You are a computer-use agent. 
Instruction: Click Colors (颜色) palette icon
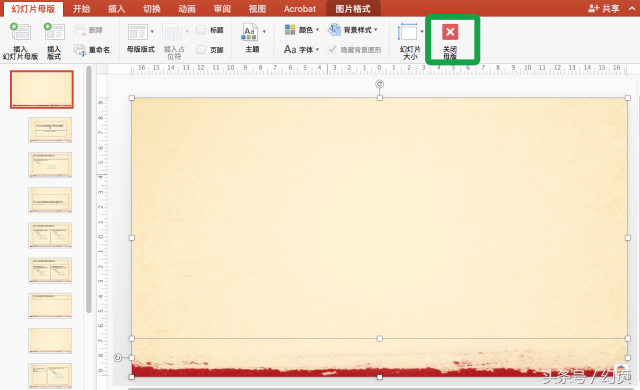point(290,30)
